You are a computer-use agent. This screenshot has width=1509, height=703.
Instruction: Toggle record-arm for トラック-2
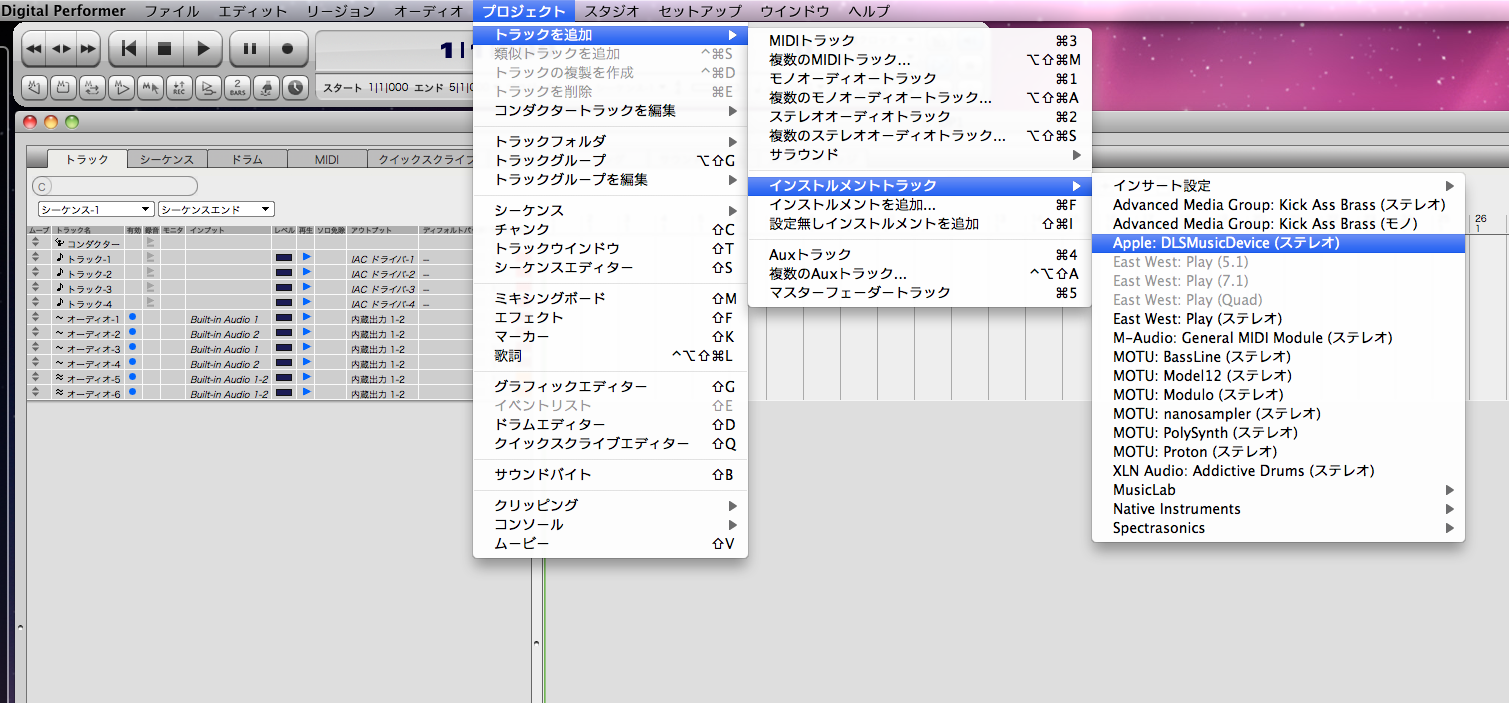[x=151, y=272]
